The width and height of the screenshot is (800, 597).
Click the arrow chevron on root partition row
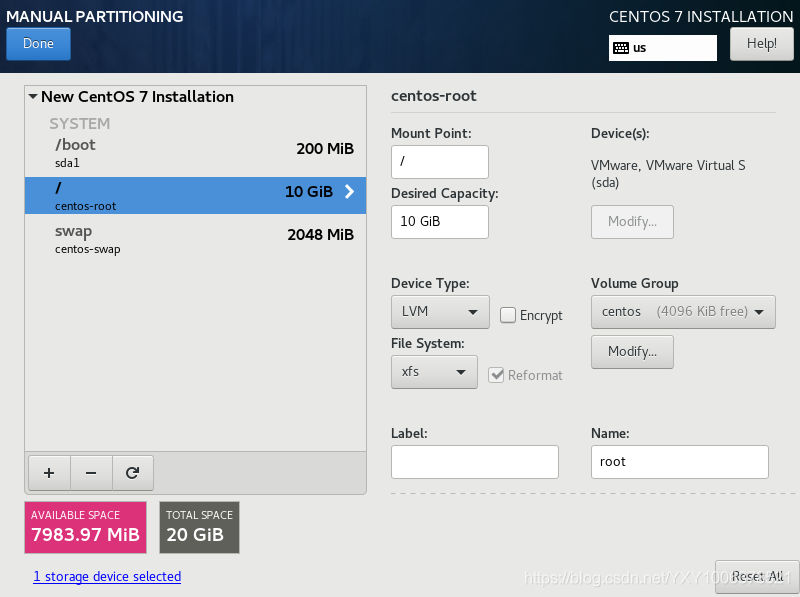point(349,191)
